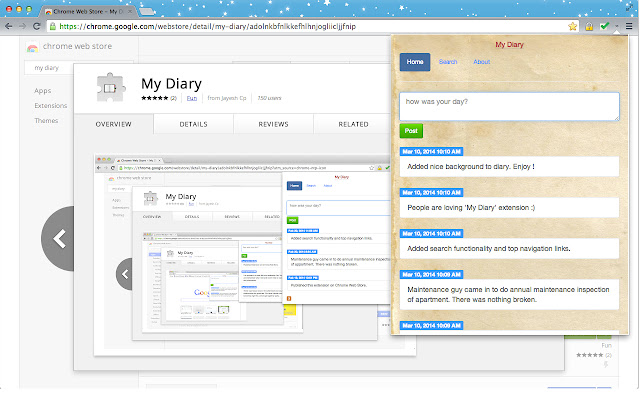This screenshot has width=640, height=400.
Task: Switch to the OVERVIEW tab
Action: click(113, 124)
